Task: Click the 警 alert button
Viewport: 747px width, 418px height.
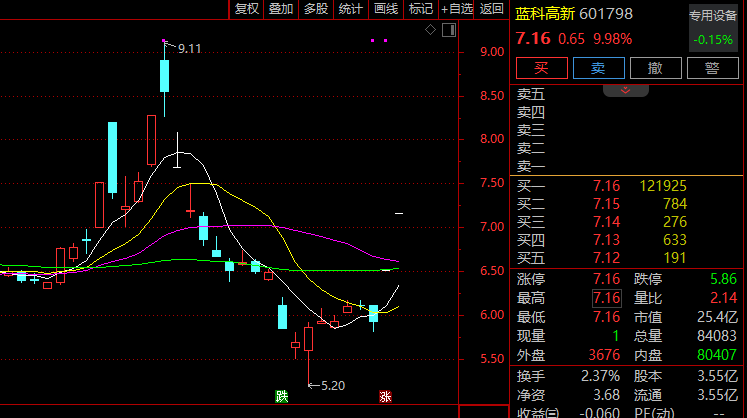Action: (x=713, y=68)
